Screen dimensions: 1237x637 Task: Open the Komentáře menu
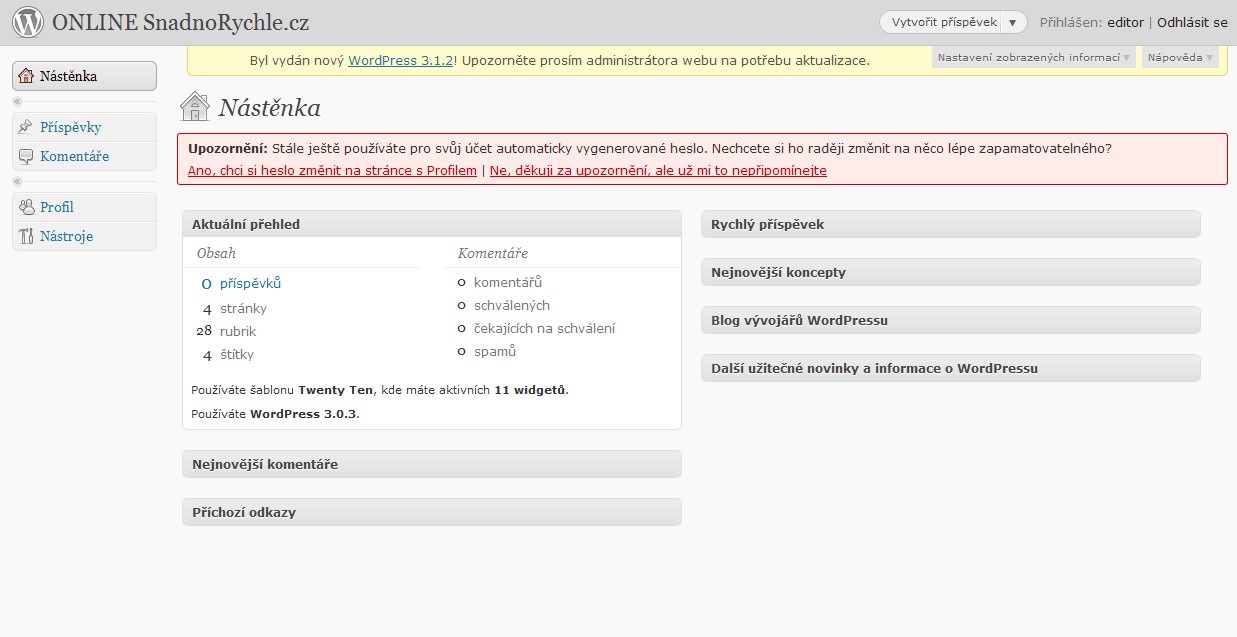click(x=84, y=156)
